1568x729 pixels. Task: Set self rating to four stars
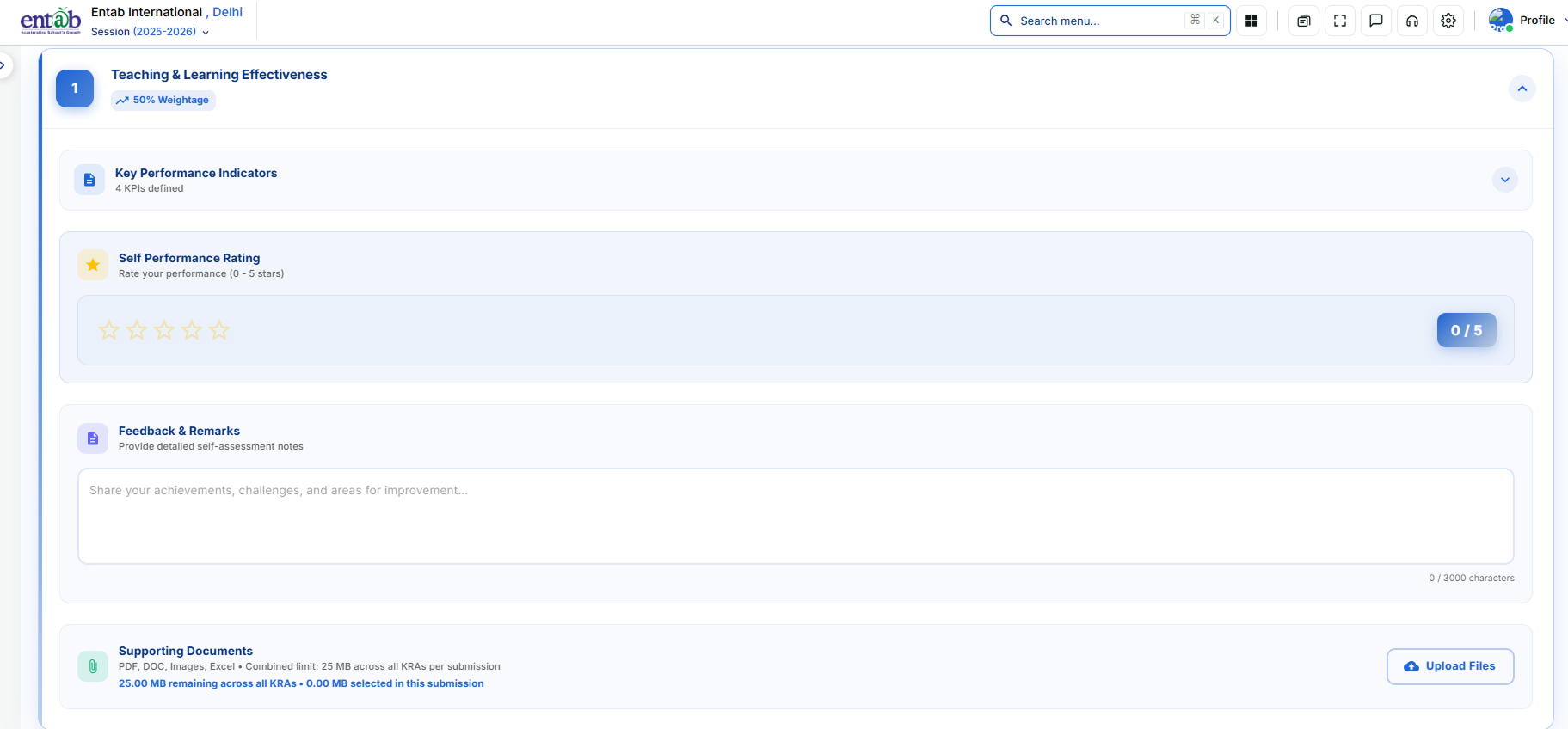192,330
